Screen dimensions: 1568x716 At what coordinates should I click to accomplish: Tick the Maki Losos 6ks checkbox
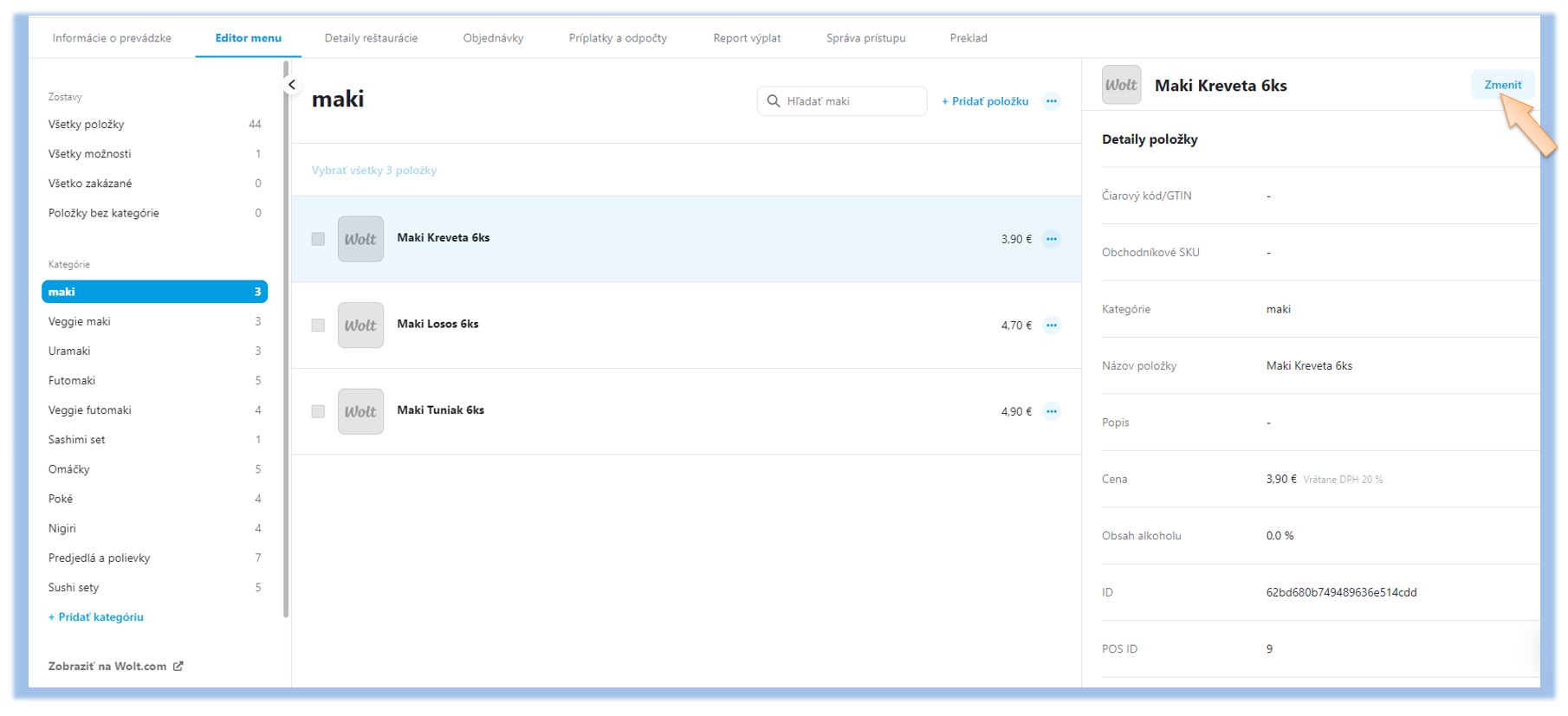click(x=318, y=326)
